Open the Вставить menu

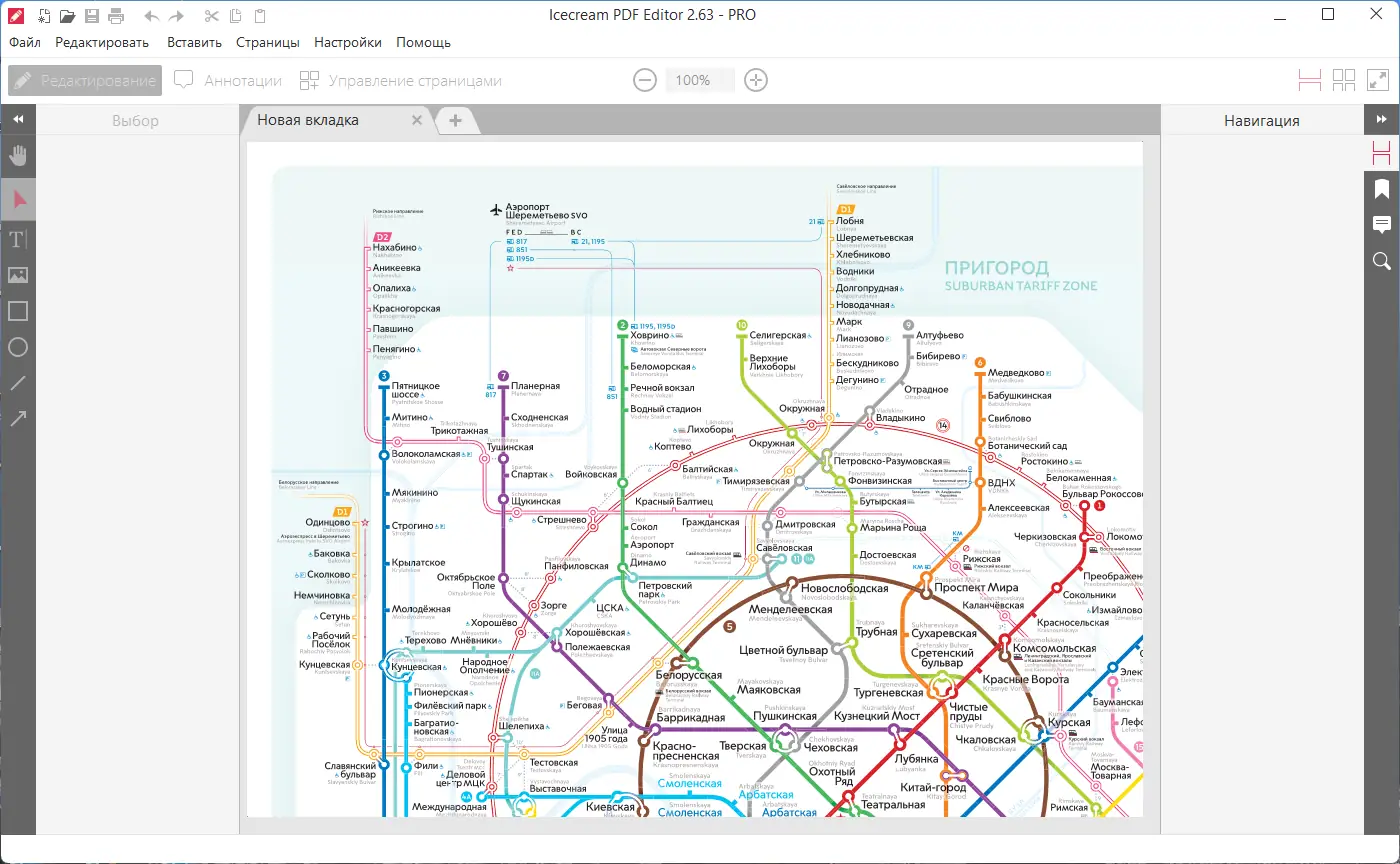[x=195, y=43]
